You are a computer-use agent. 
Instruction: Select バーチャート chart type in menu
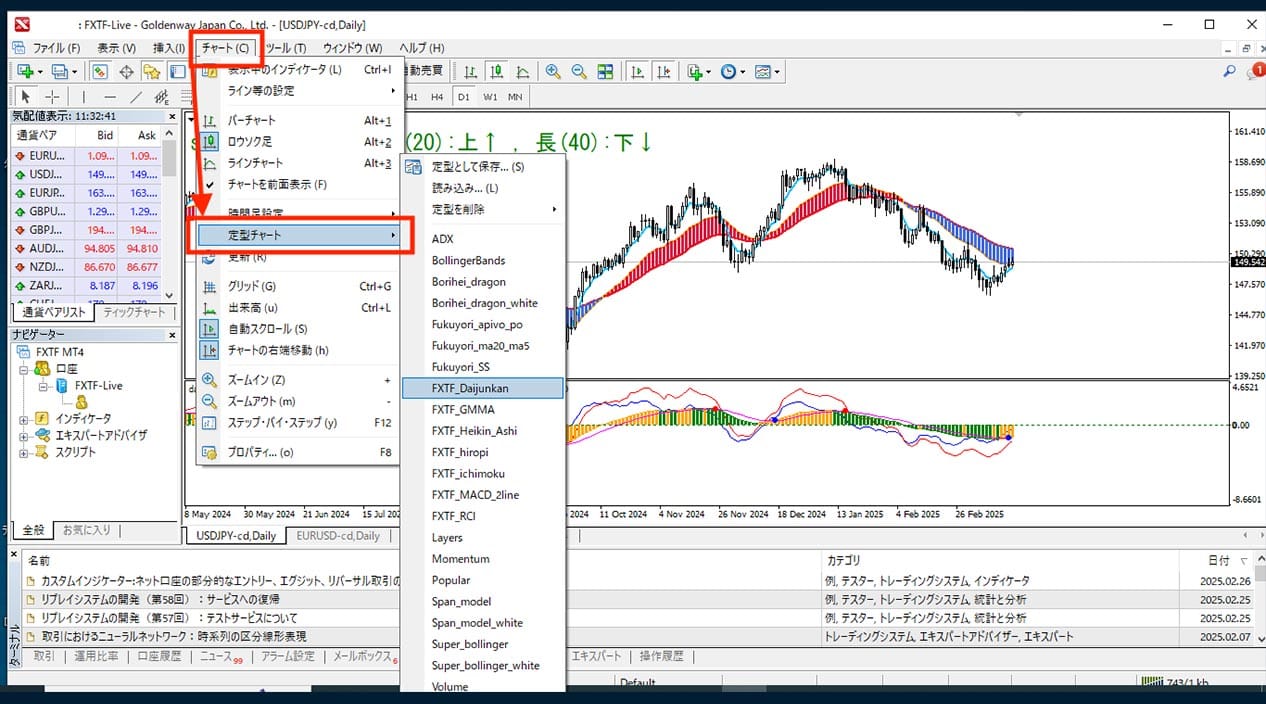[298, 120]
